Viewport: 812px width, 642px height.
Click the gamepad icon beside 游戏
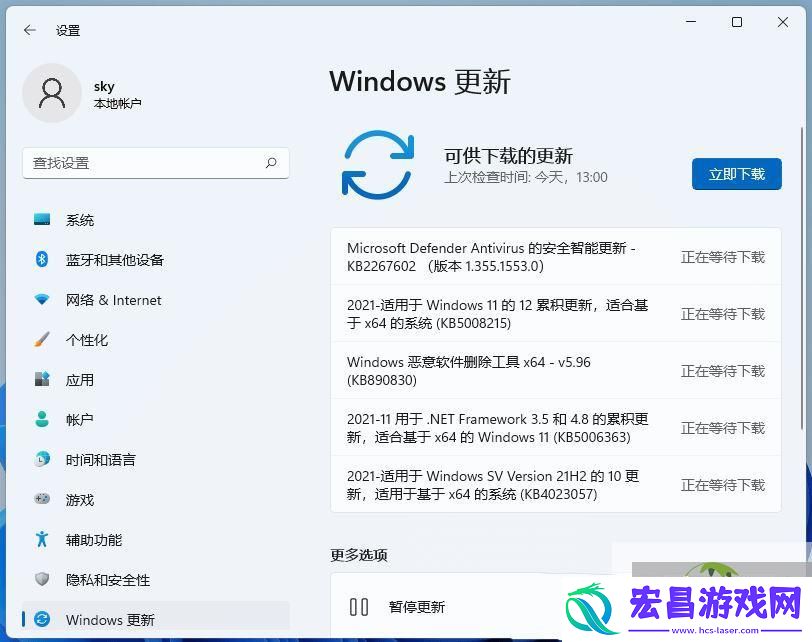[x=42, y=499]
